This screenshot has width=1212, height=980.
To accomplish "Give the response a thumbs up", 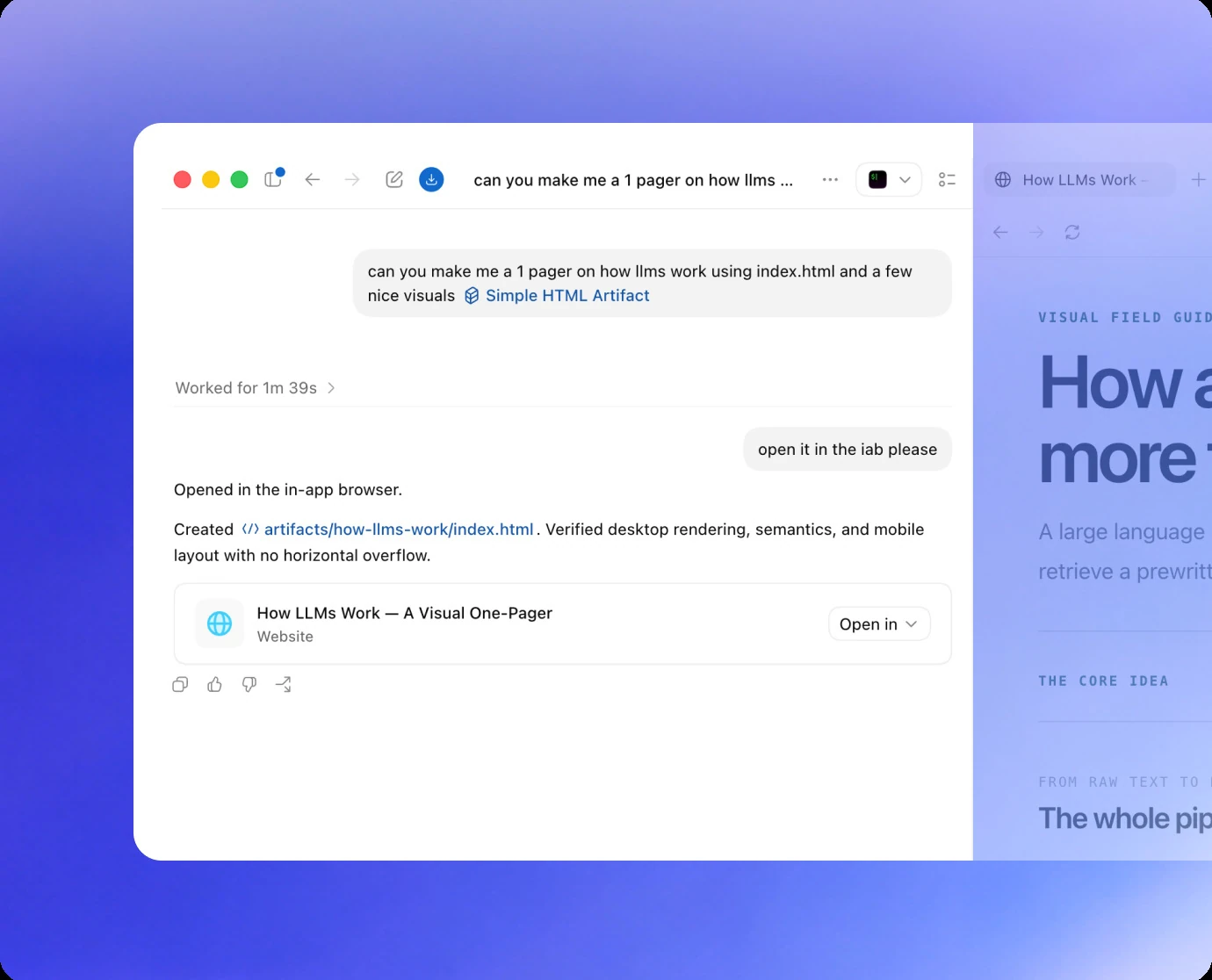I will point(214,685).
